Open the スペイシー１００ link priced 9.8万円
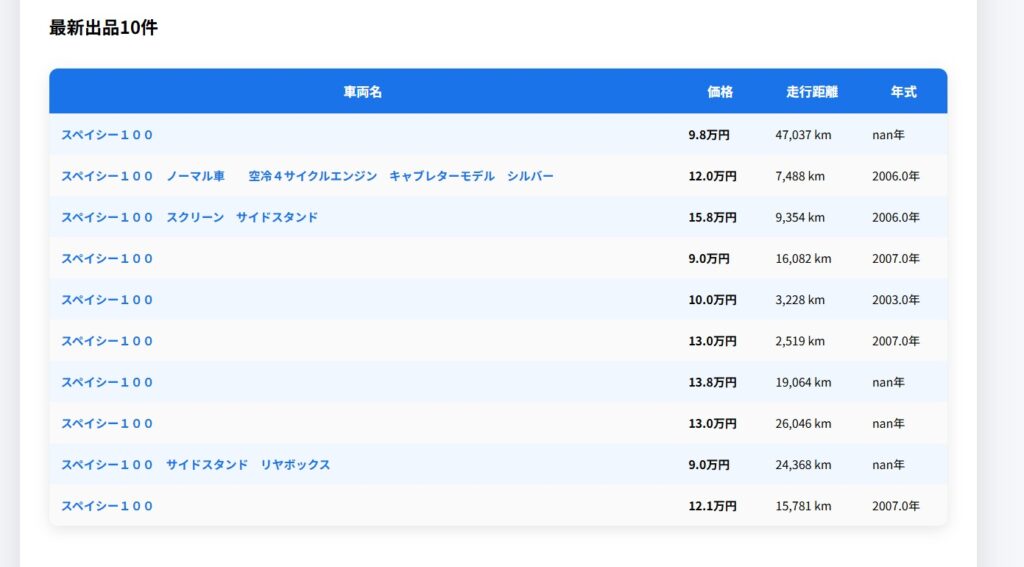This screenshot has width=1024, height=567. pos(107,135)
